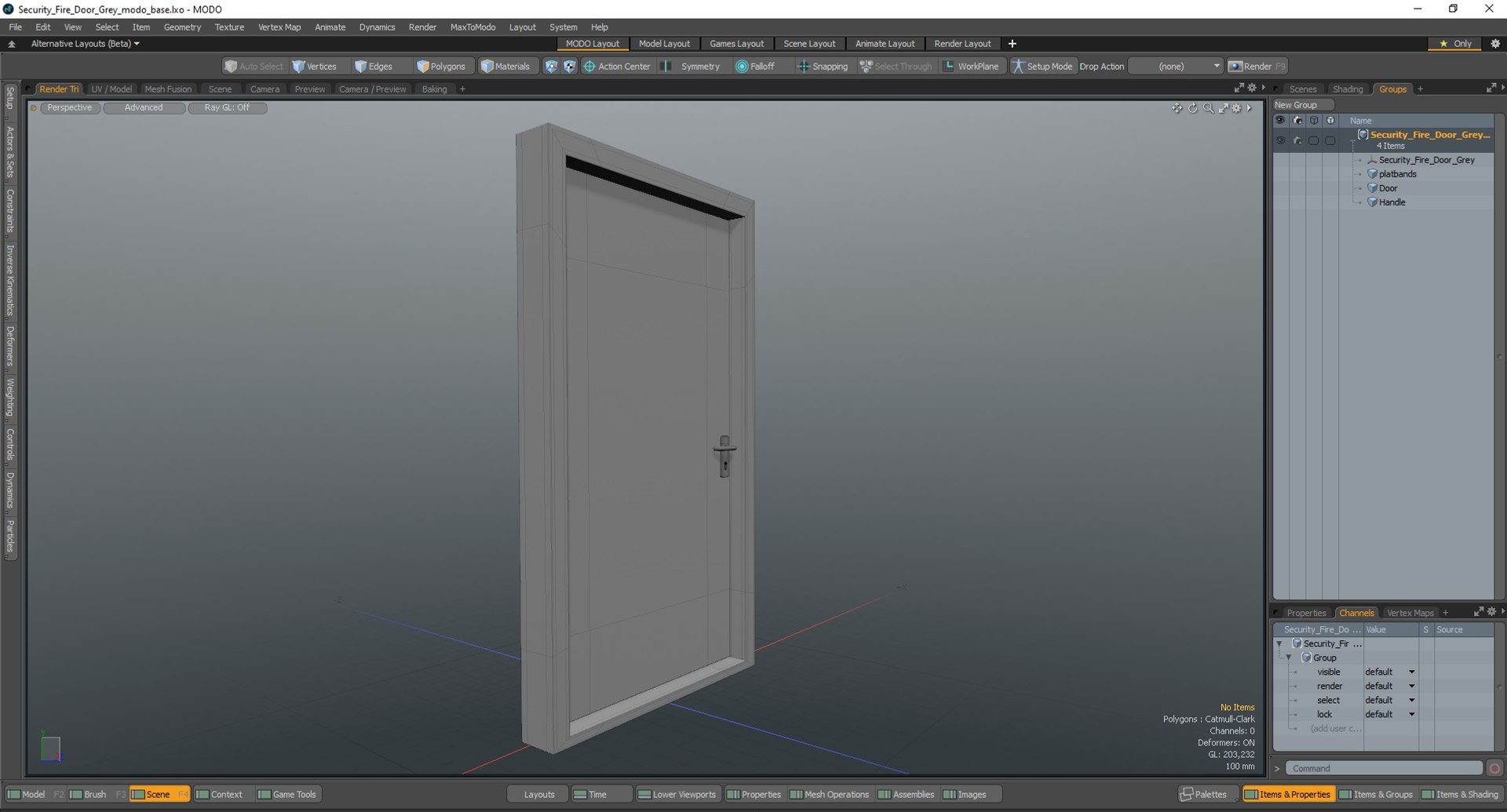The width and height of the screenshot is (1507, 812).
Task: Open Channels panel settings gear
Action: point(1491,612)
